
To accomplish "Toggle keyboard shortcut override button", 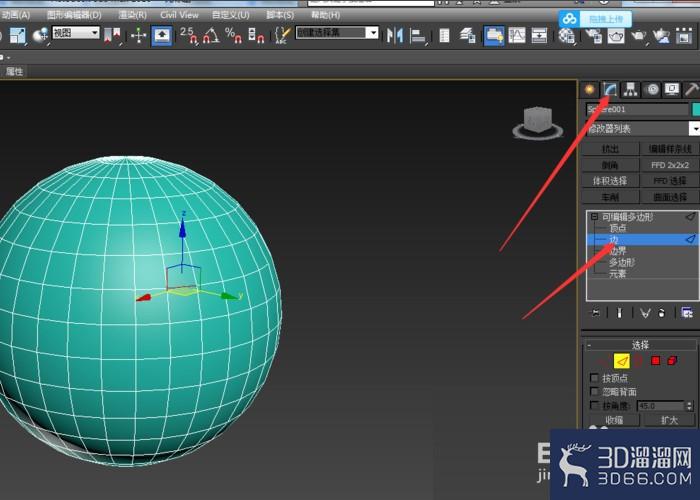I will [x=162, y=35].
